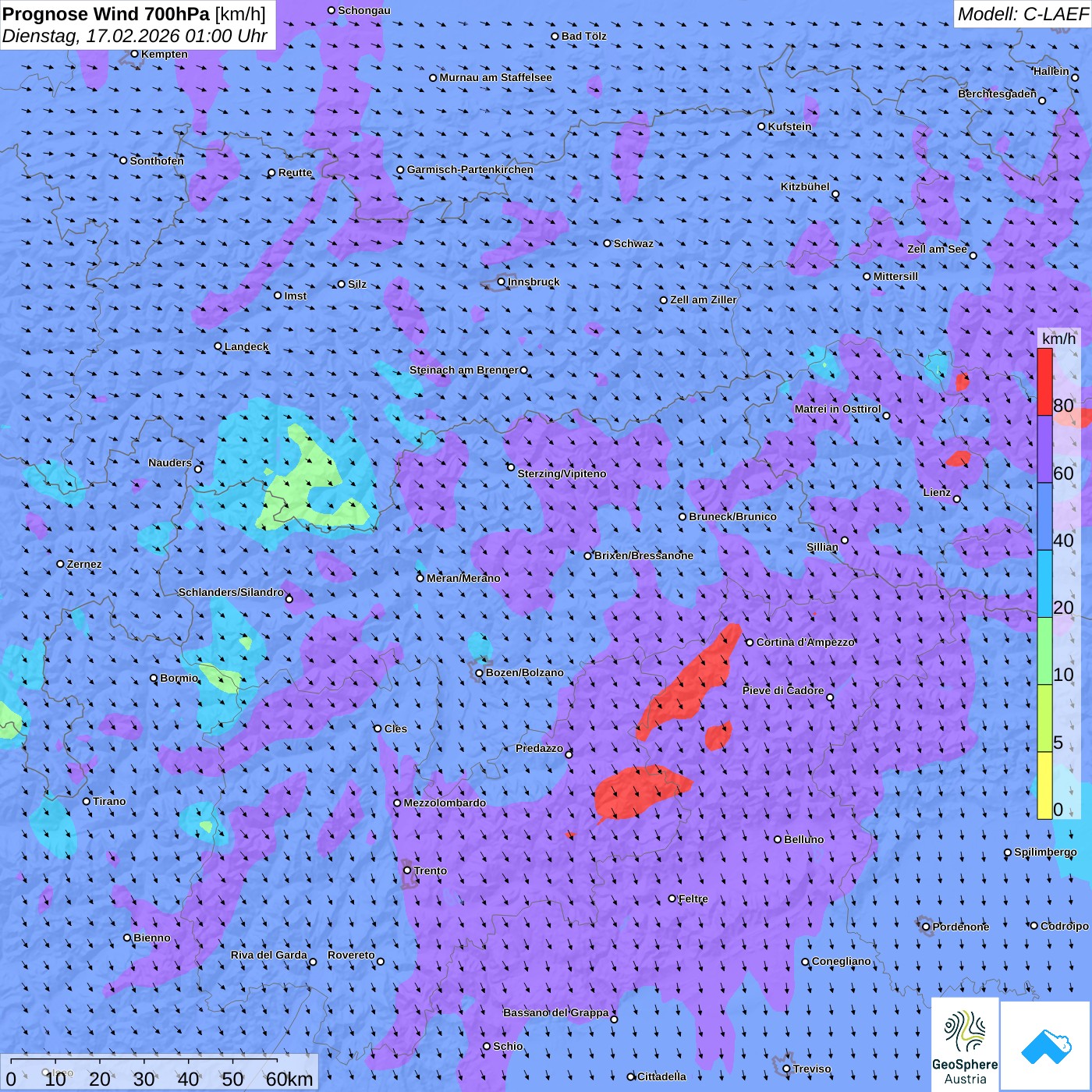Click the Spilimbergo marker

point(1008,853)
